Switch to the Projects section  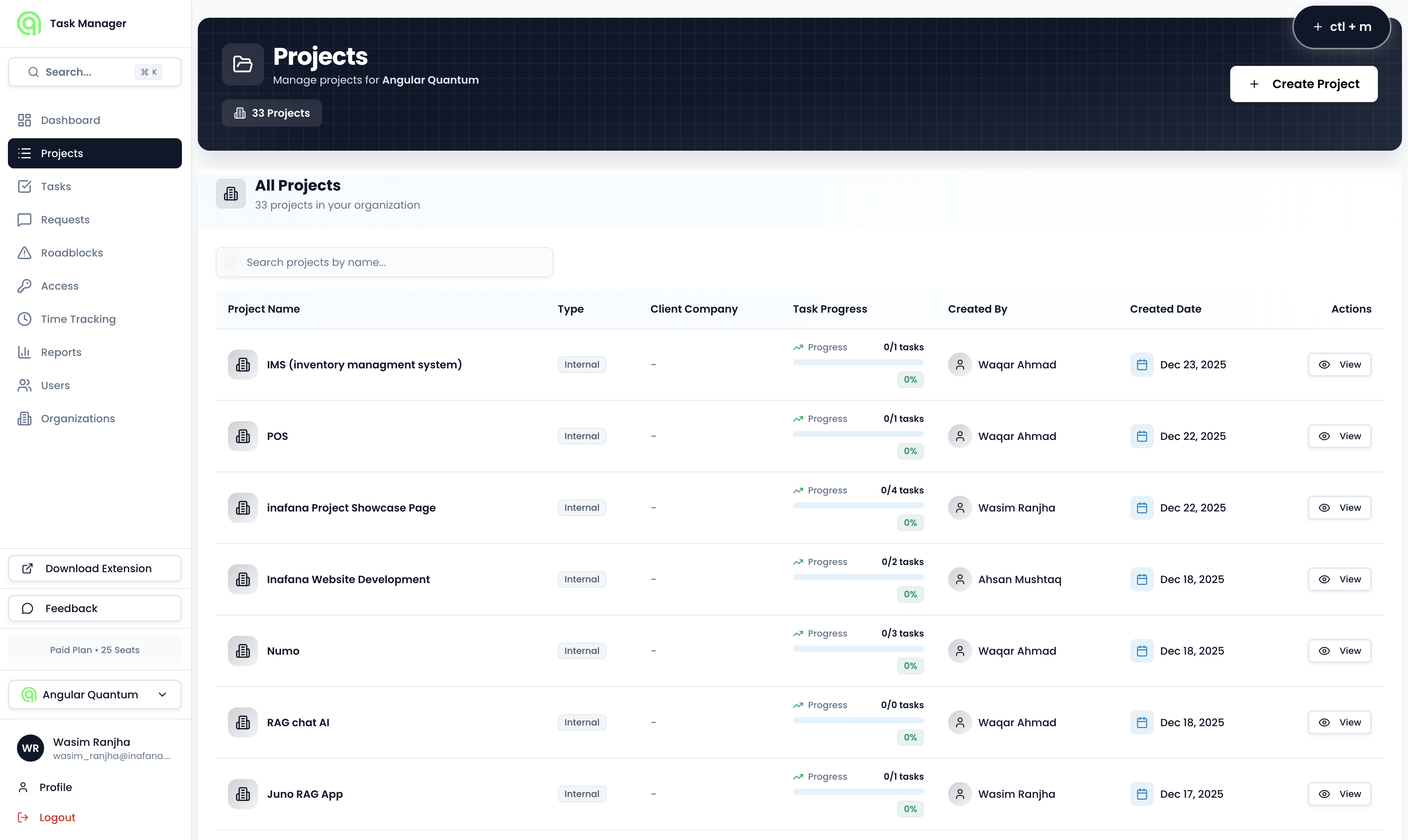[x=62, y=153]
